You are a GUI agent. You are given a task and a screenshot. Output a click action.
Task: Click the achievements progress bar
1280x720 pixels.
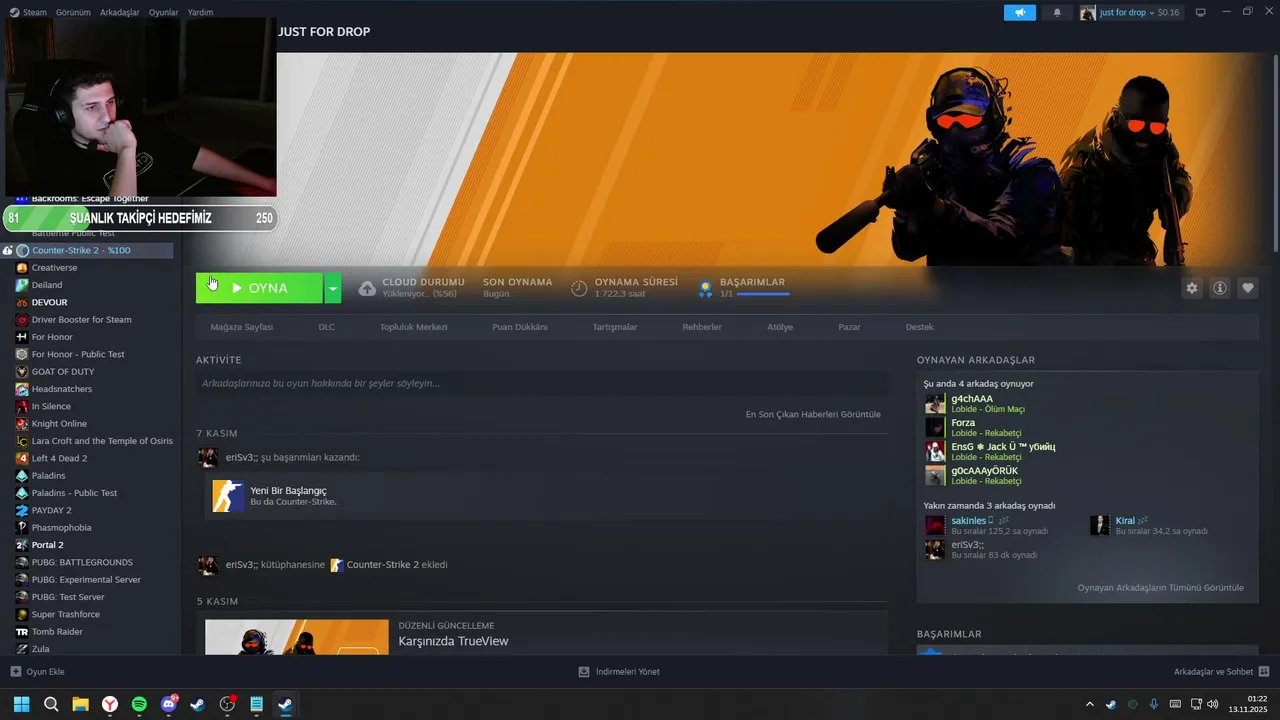pyautogui.click(x=763, y=294)
